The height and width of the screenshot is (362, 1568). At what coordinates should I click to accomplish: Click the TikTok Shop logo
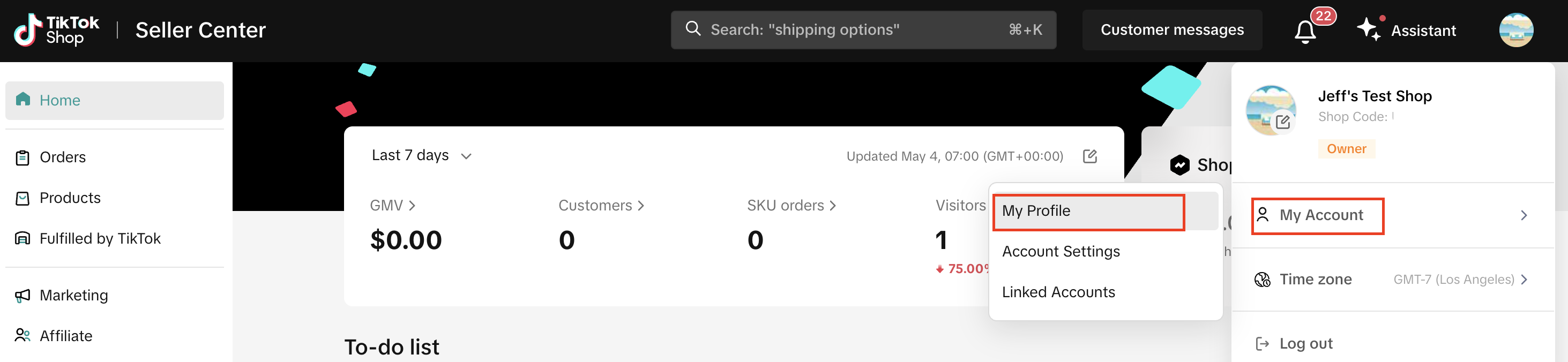click(x=56, y=30)
